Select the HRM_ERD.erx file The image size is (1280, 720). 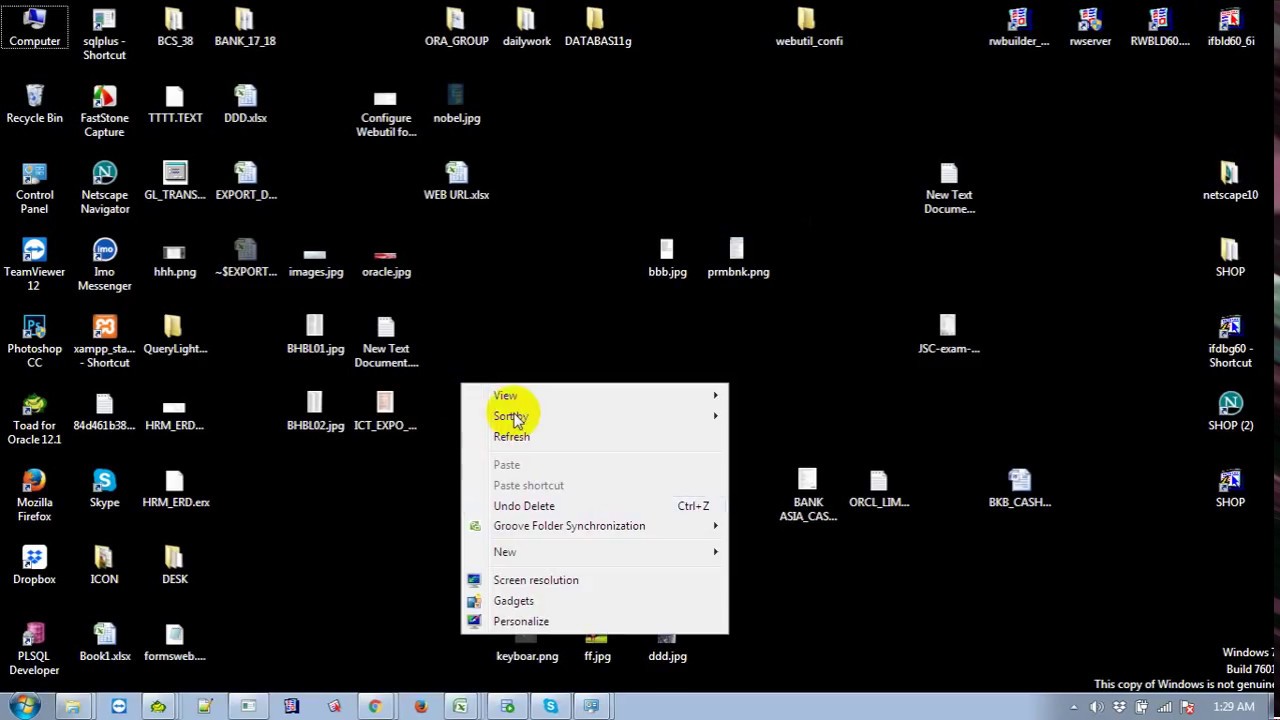[175, 490]
